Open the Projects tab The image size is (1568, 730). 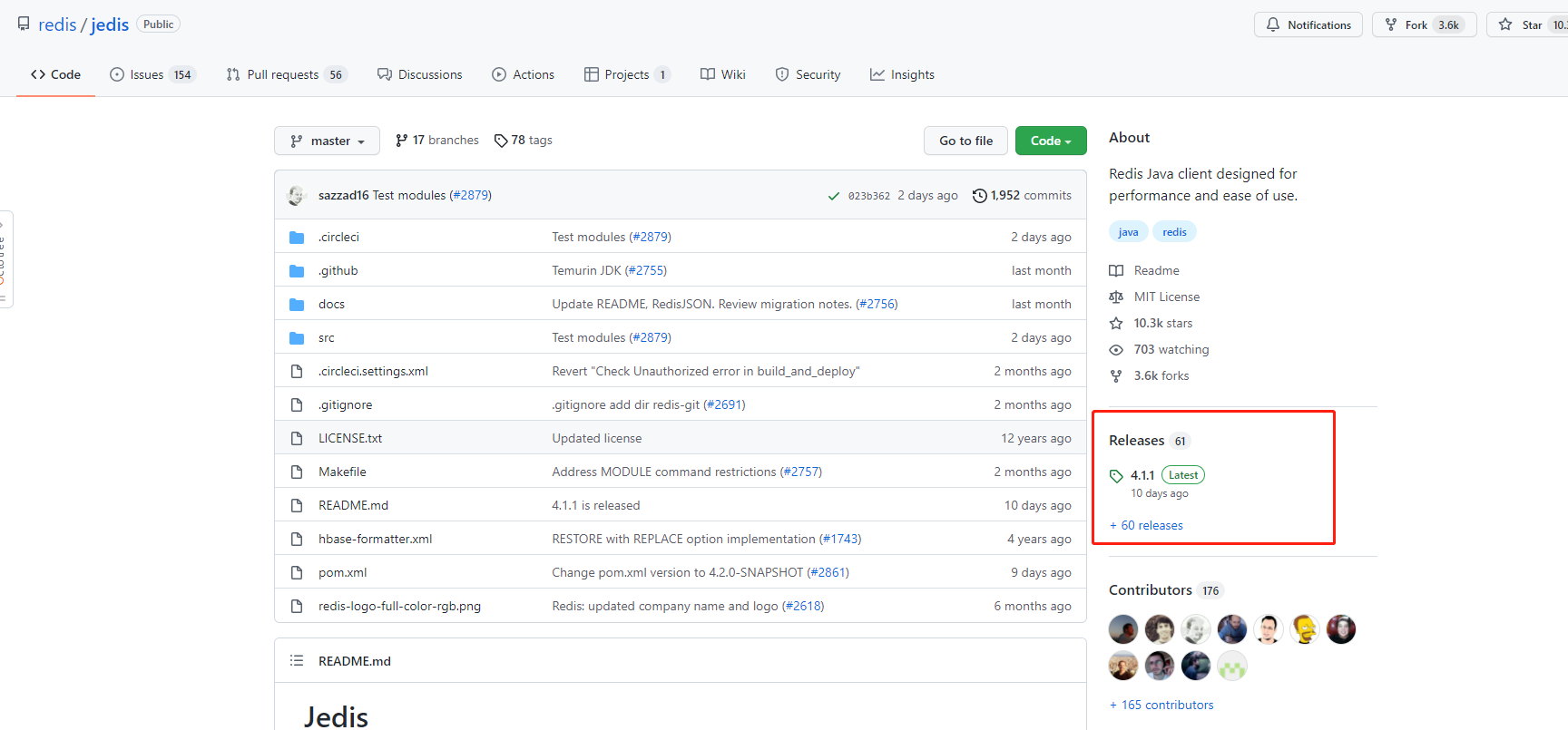(x=626, y=74)
